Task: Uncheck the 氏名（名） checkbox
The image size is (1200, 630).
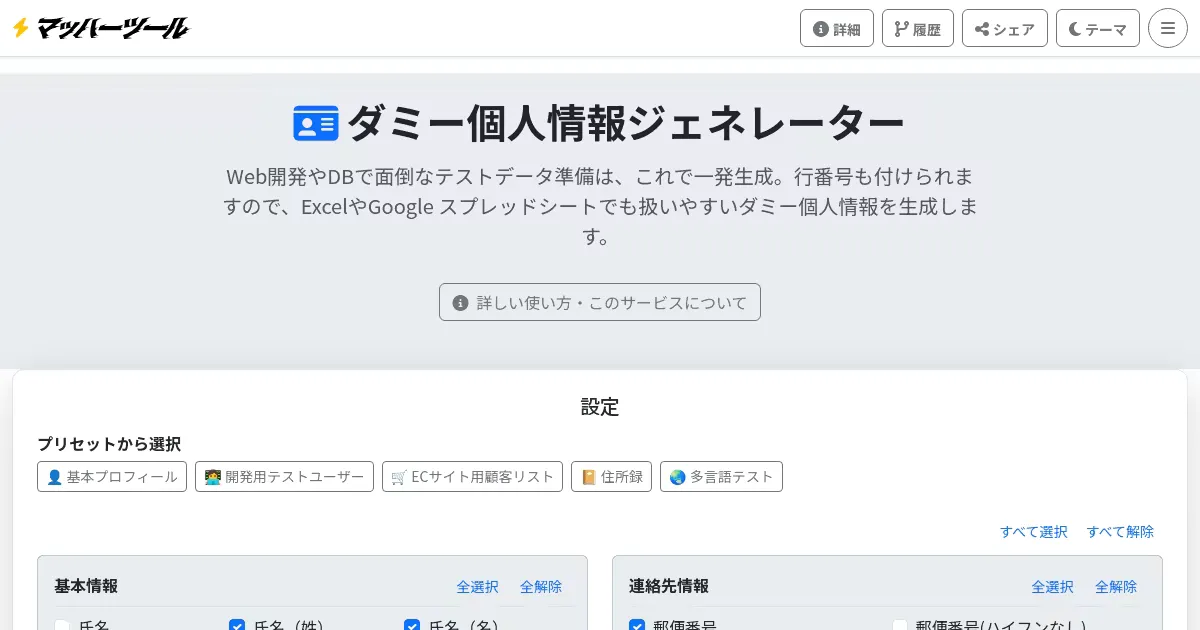Action: pyautogui.click(x=412, y=626)
